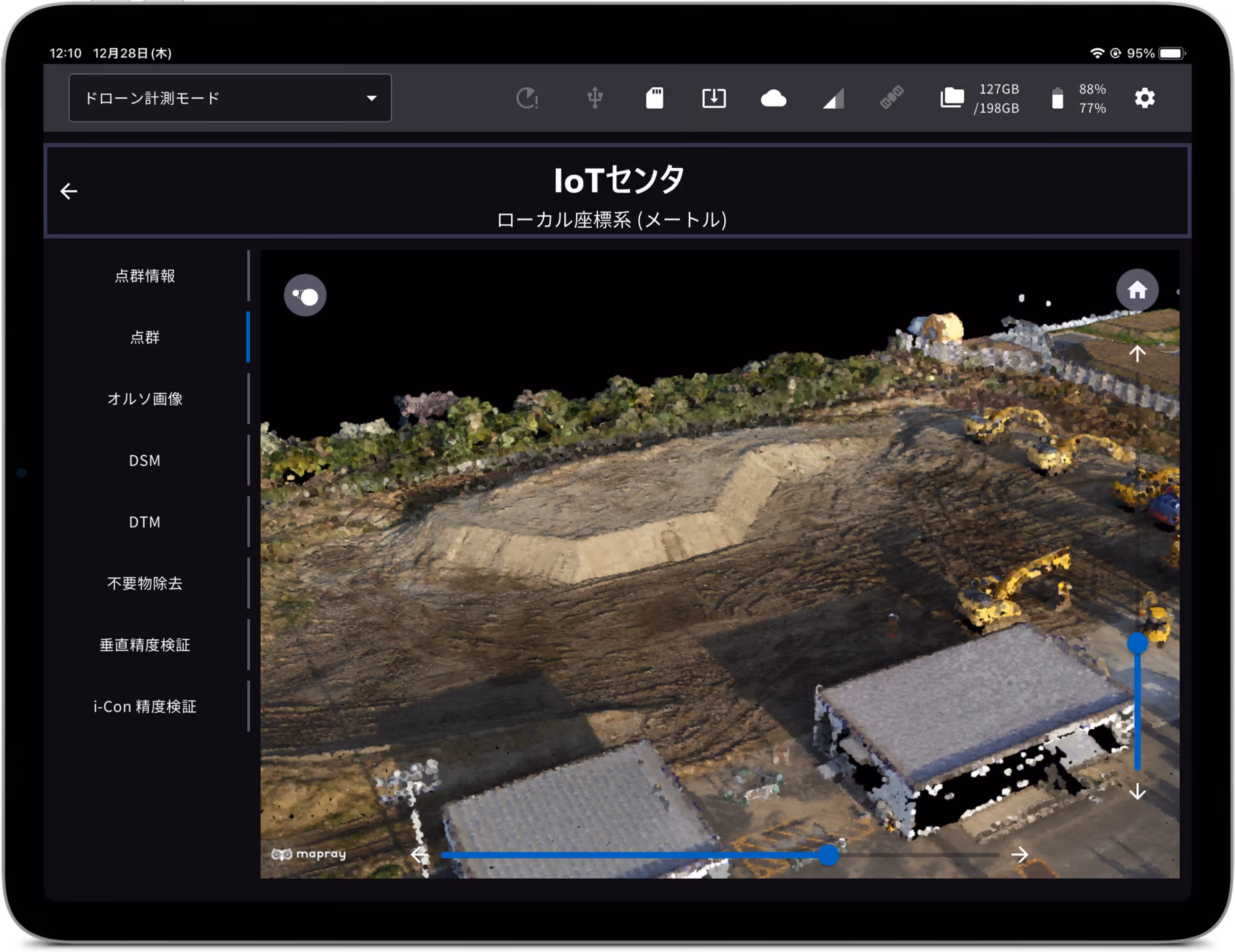Image resolution: width=1235 pixels, height=952 pixels.
Task: Open the i-Con 精度検証 tab
Action: pyautogui.click(x=145, y=706)
